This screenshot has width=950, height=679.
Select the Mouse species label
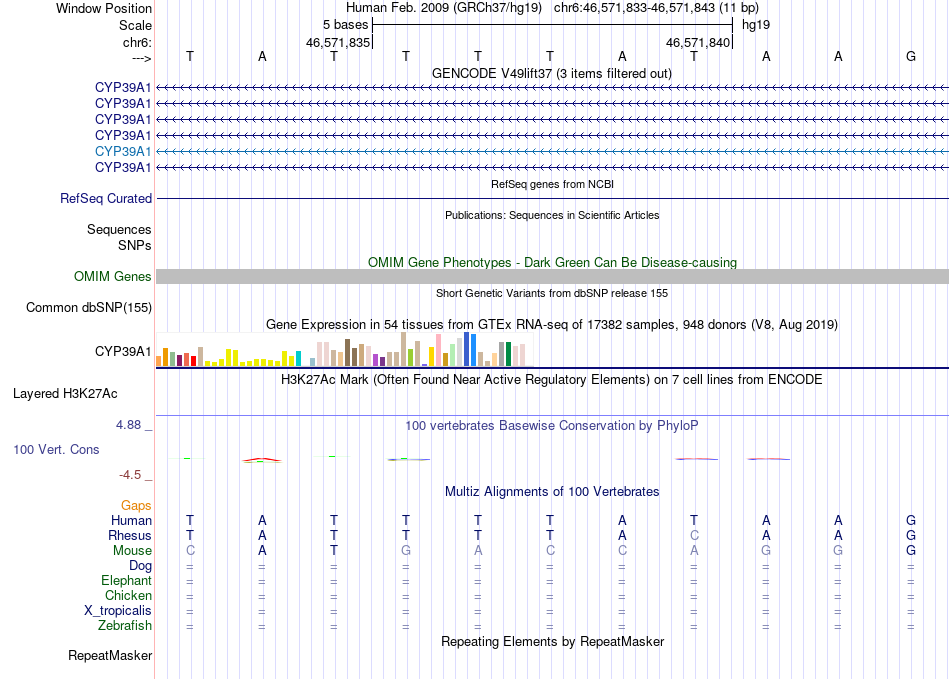132,551
